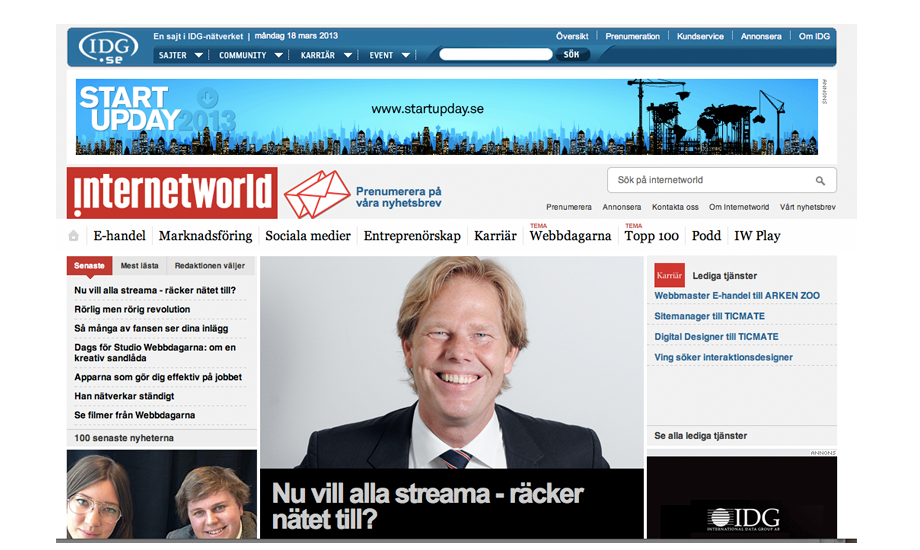Expand the SAJTER dropdown menu
Viewport: 920px width, 550px height.
181,55
